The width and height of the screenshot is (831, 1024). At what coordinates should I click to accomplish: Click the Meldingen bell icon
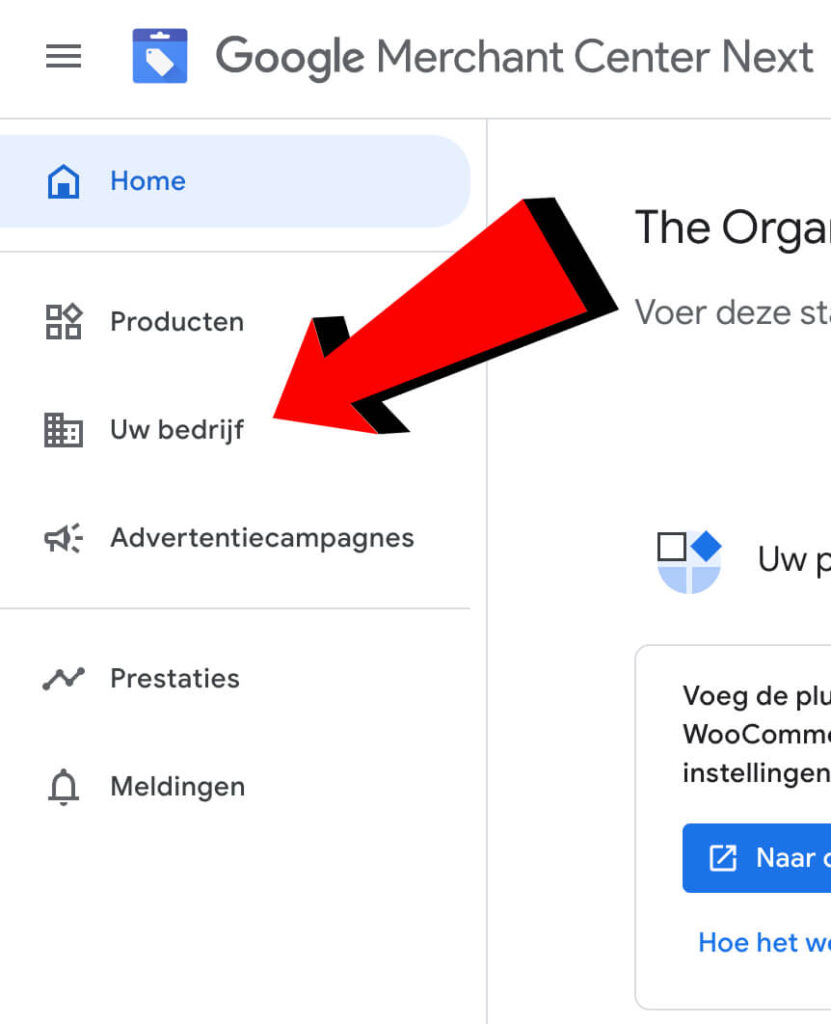point(63,788)
